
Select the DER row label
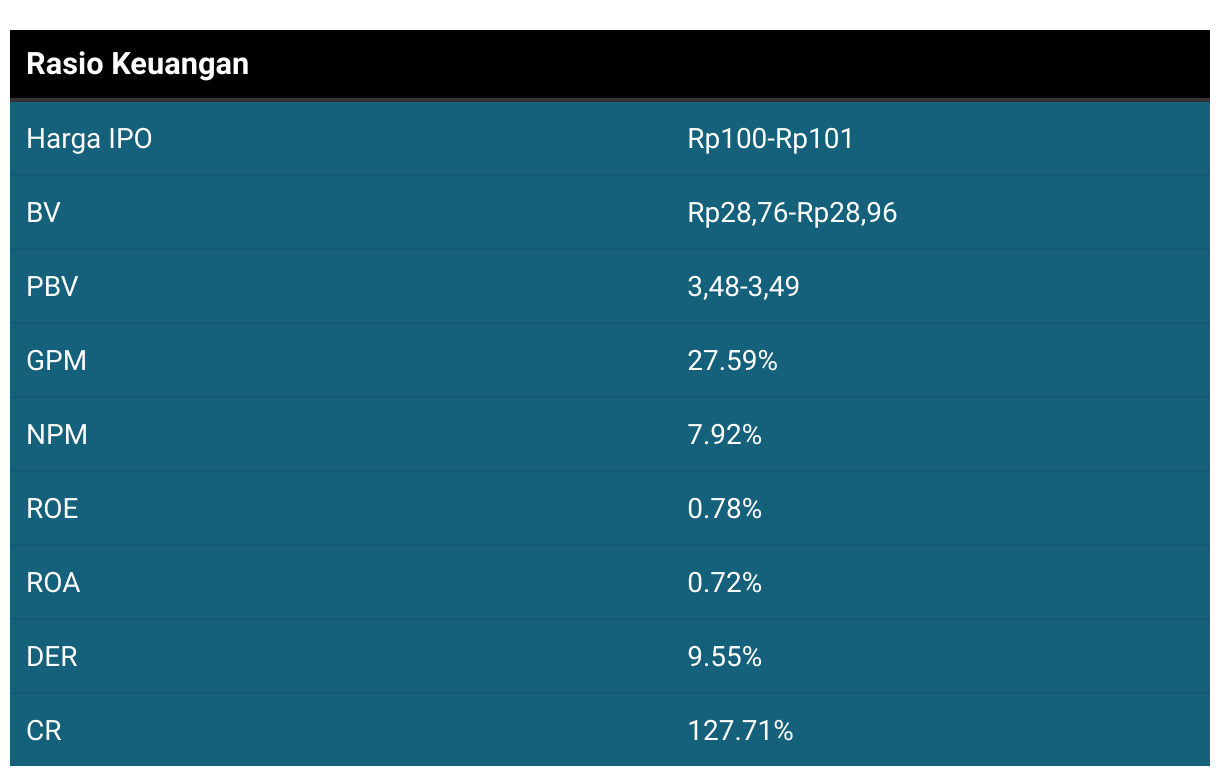52,657
